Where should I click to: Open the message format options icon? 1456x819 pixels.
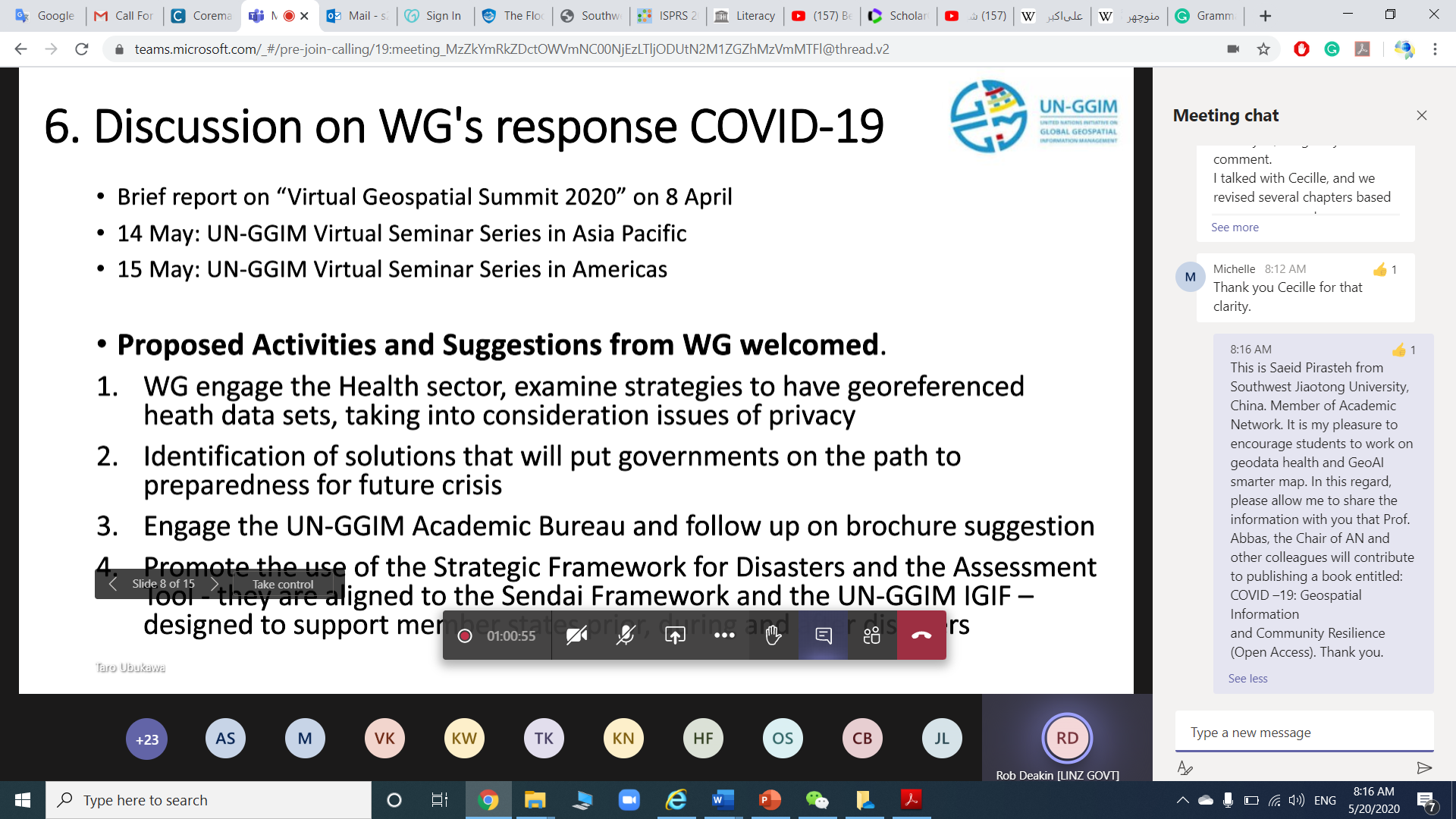tap(1185, 768)
